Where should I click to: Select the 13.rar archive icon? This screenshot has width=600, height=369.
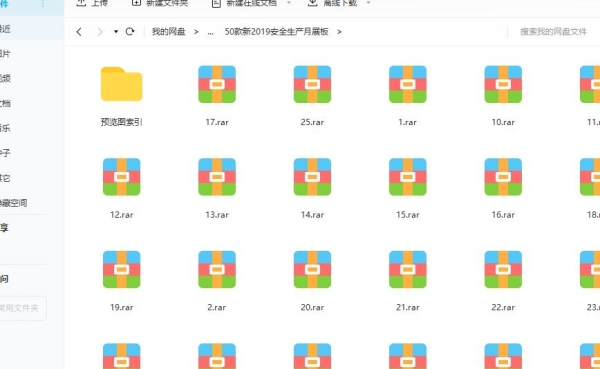pyautogui.click(x=217, y=177)
